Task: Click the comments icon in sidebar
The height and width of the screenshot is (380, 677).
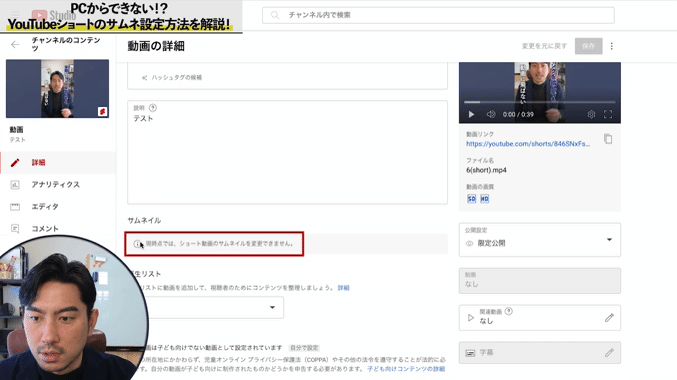Action: pos(15,228)
